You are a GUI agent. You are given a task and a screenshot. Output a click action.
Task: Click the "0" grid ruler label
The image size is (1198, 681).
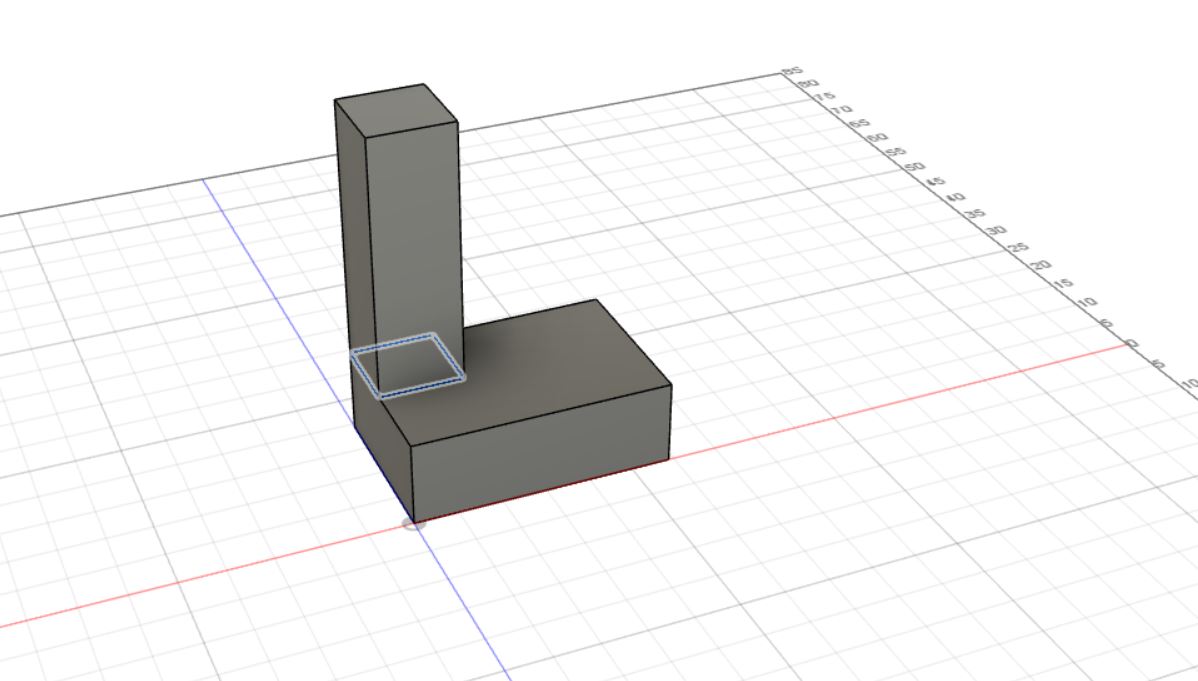[1133, 344]
